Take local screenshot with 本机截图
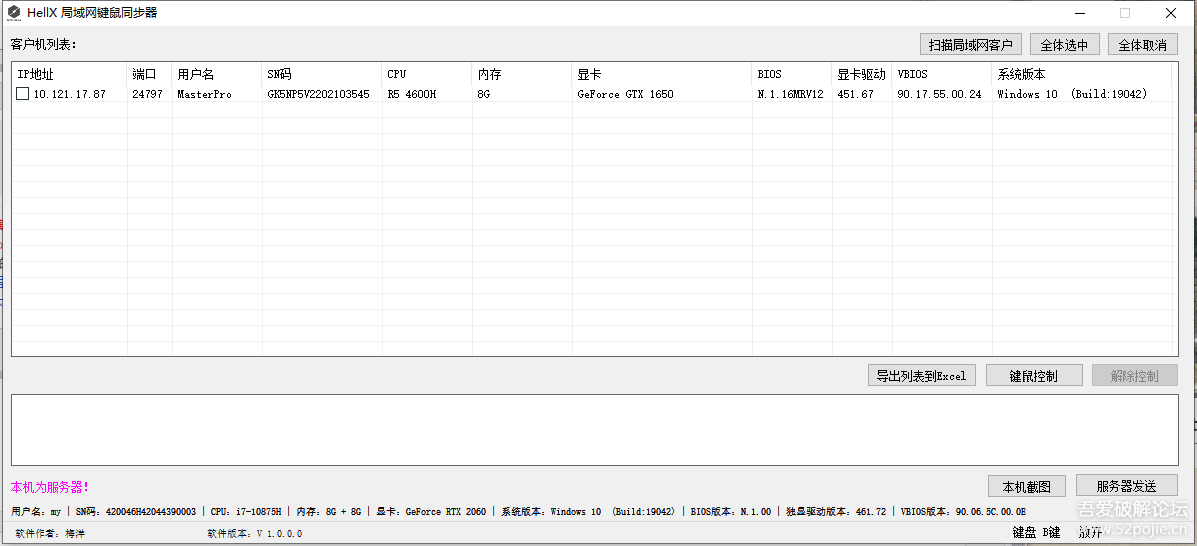Viewport: 1197px width, 546px height. pos(1027,486)
